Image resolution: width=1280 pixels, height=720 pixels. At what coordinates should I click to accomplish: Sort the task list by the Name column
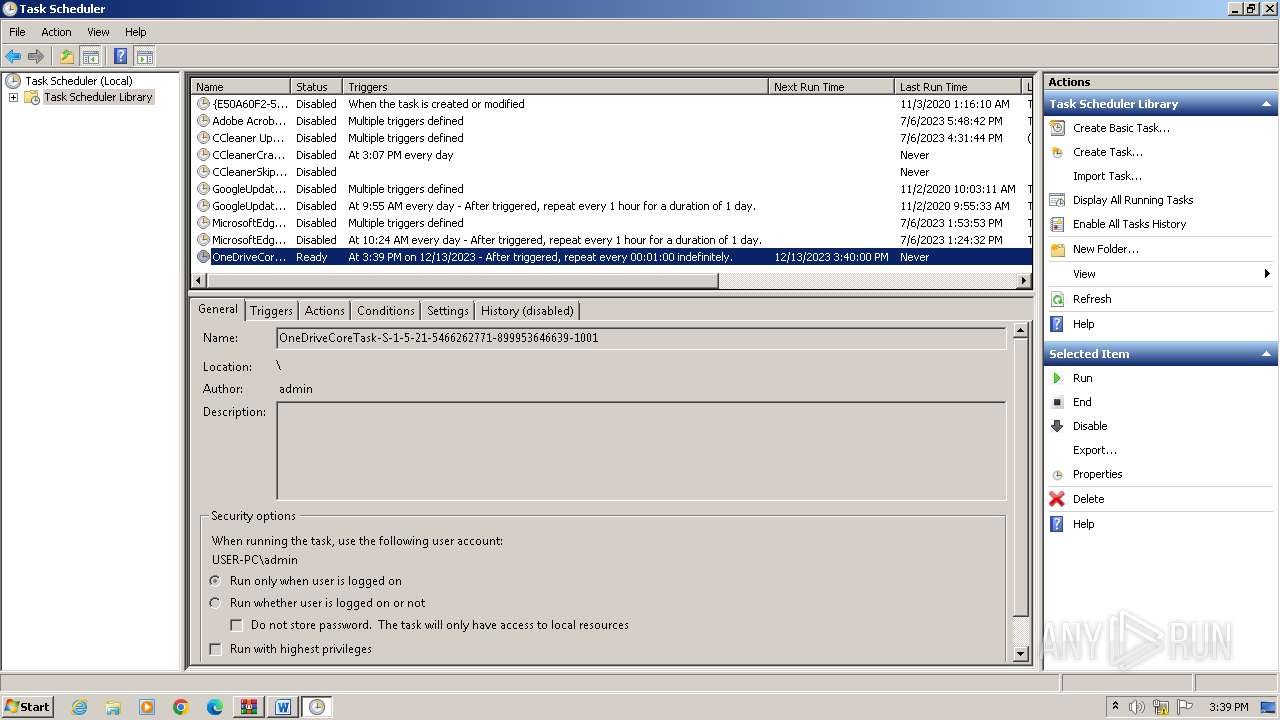pyautogui.click(x=240, y=87)
